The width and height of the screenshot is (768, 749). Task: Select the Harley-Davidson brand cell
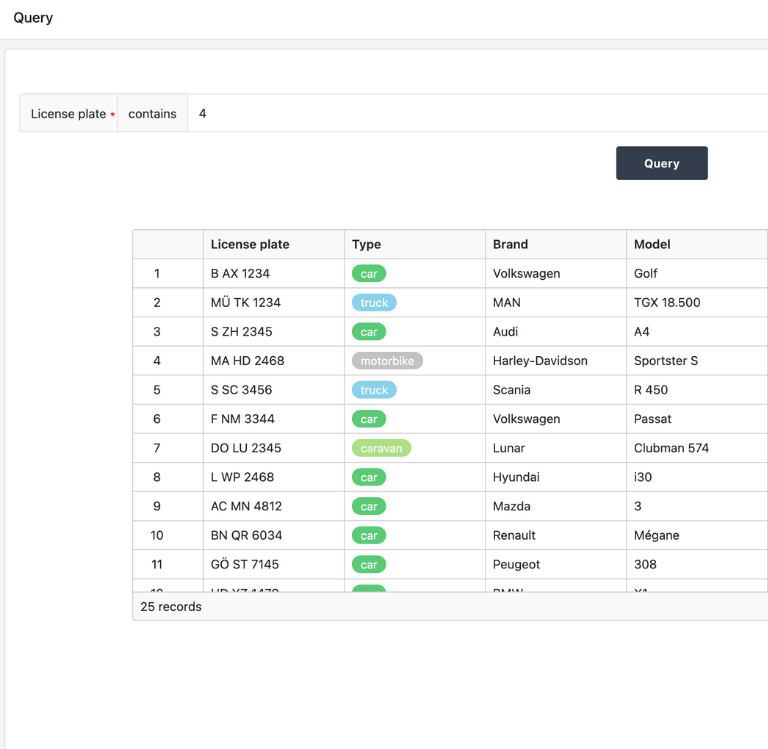click(556, 361)
